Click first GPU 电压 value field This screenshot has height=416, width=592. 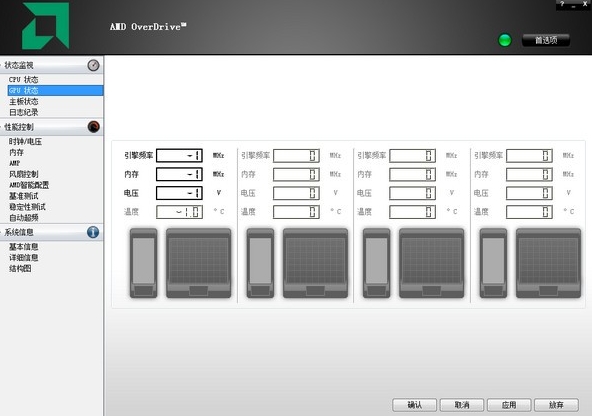tap(179, 193)
